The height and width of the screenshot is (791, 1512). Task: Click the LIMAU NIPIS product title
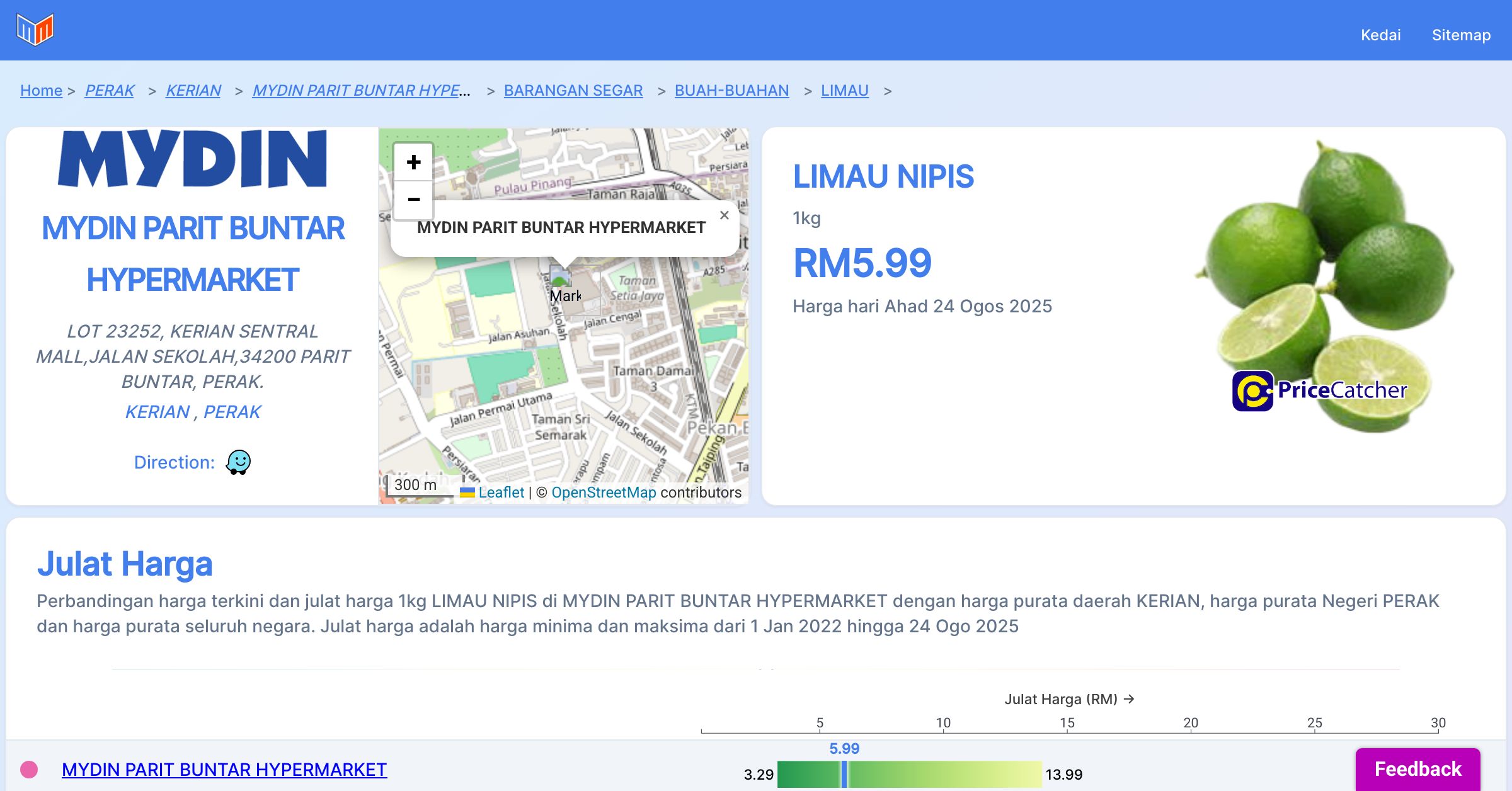tap(883, 176)
